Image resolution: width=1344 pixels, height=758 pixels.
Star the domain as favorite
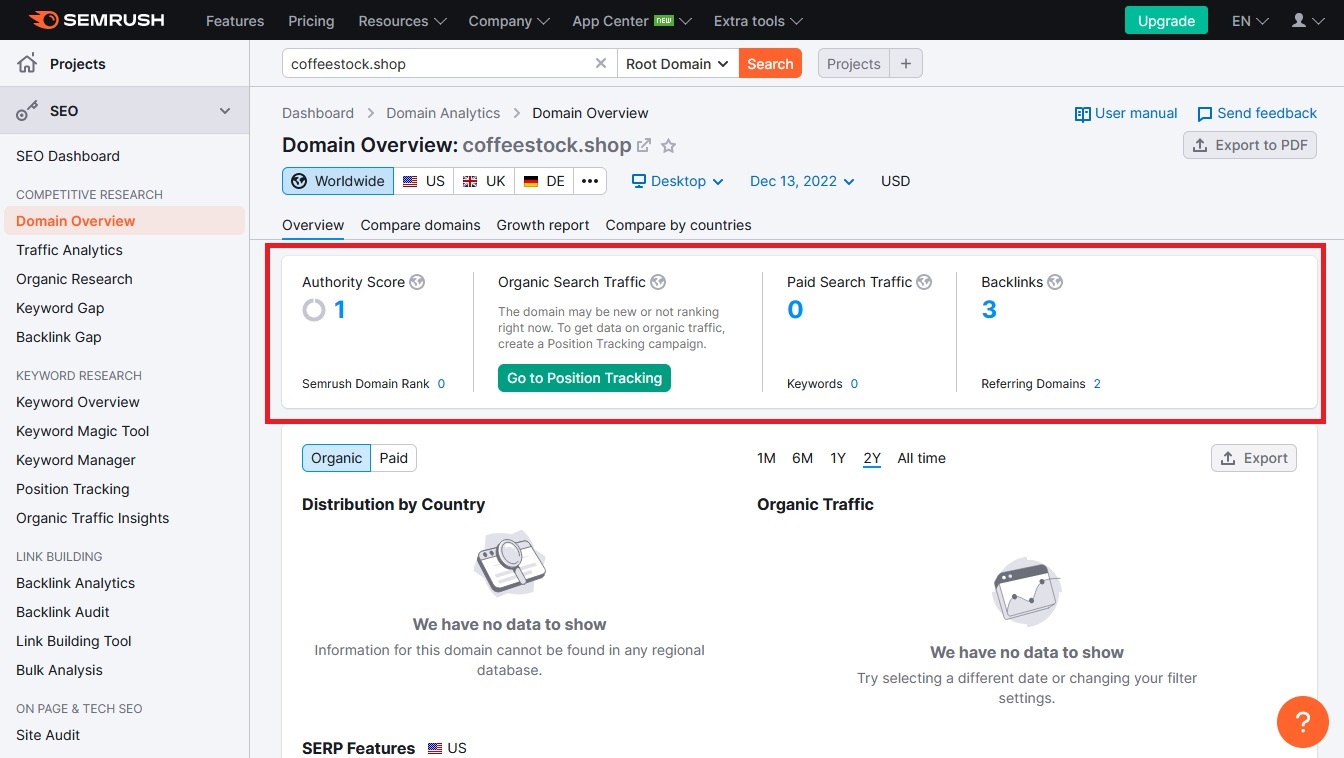coord(669,146)
